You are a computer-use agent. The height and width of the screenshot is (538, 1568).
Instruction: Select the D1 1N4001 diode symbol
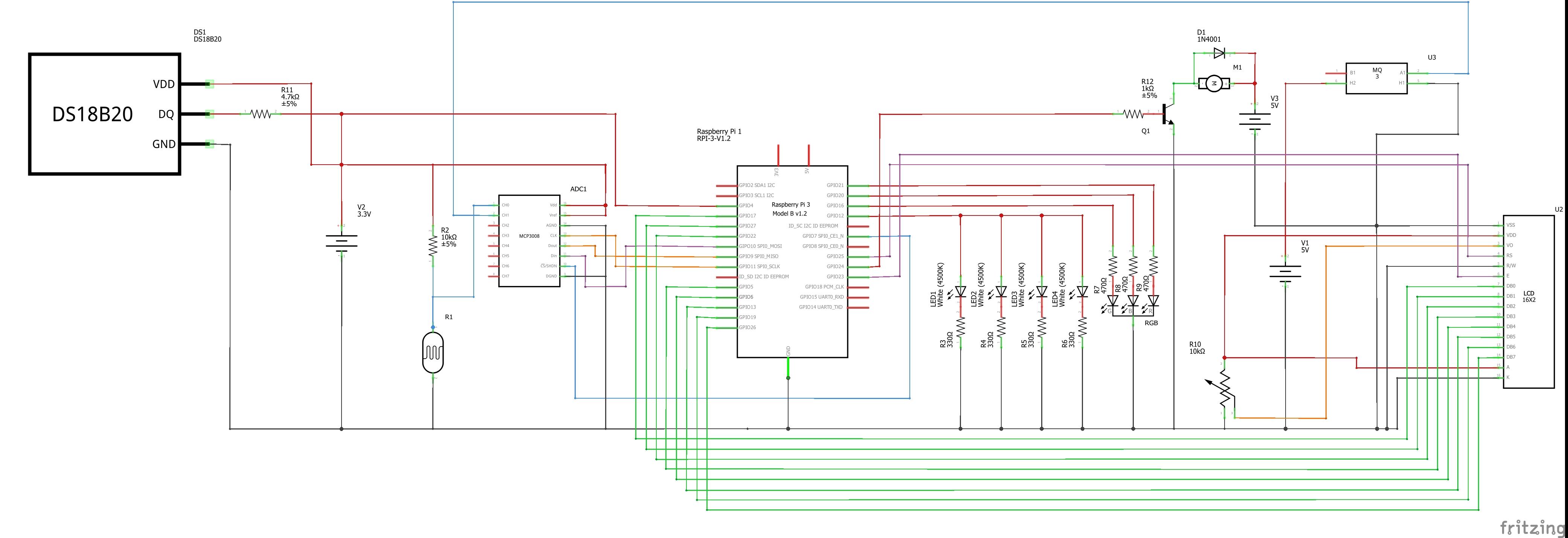pyautogui.click(x=1219, y=53)
